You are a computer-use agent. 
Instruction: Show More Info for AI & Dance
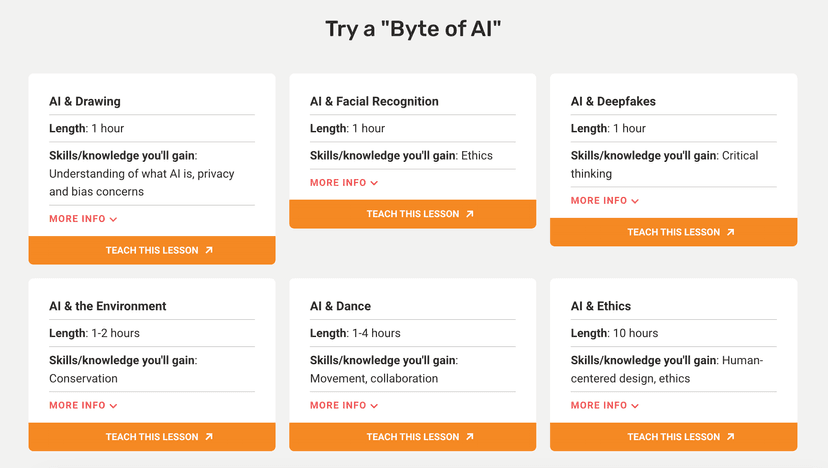tap(344, 406)
